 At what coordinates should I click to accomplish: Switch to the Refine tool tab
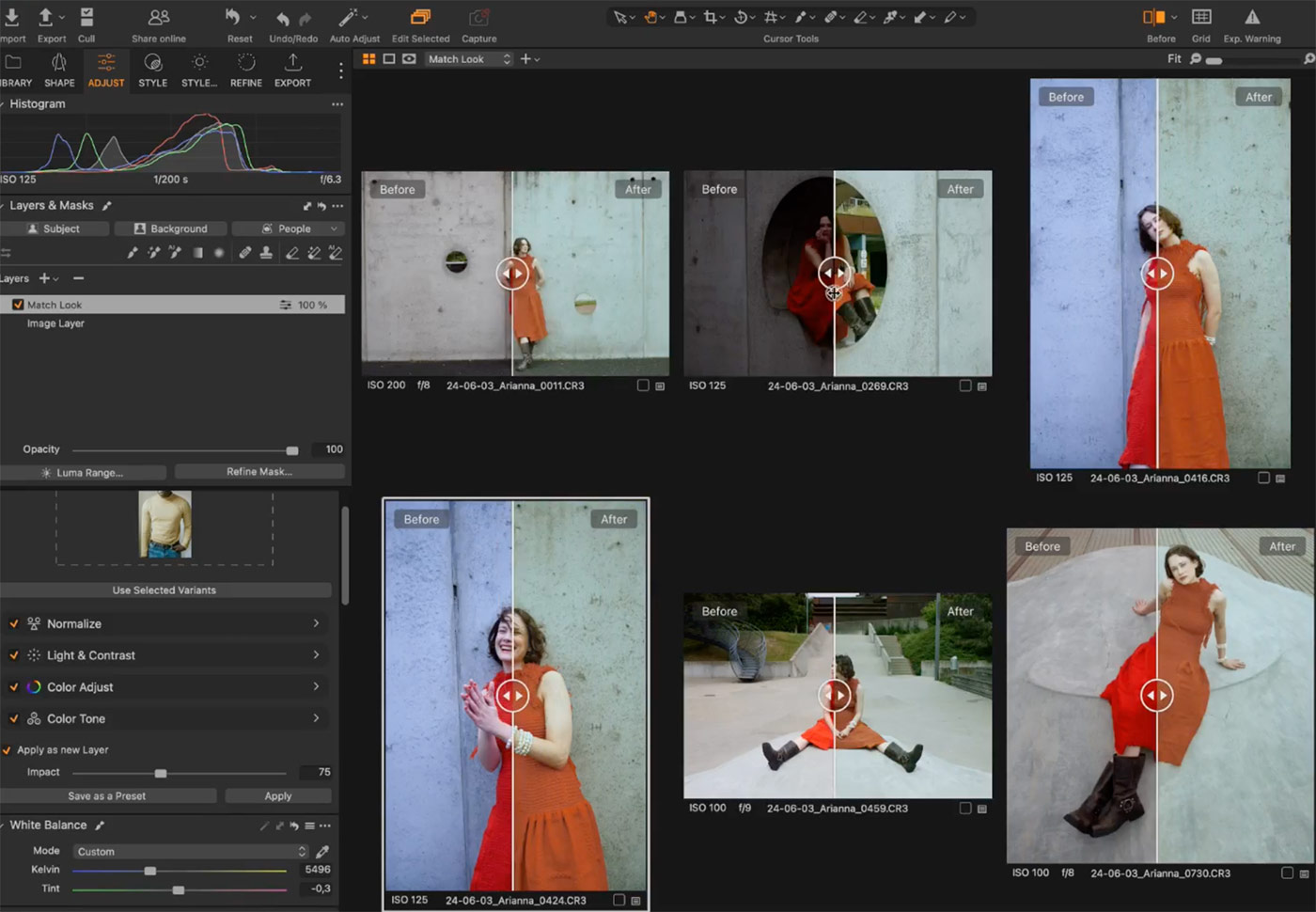tap(246, 71)
